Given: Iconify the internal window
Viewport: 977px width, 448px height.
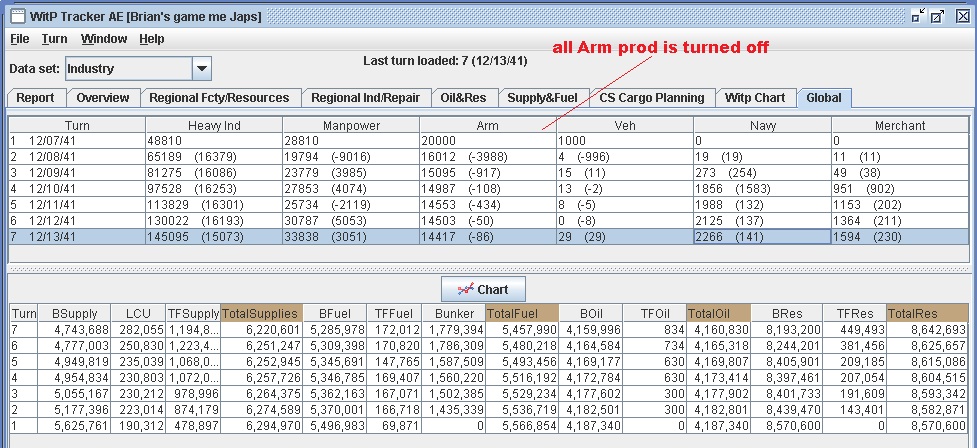Looking at the screenshot, I should tap(918, 16).
